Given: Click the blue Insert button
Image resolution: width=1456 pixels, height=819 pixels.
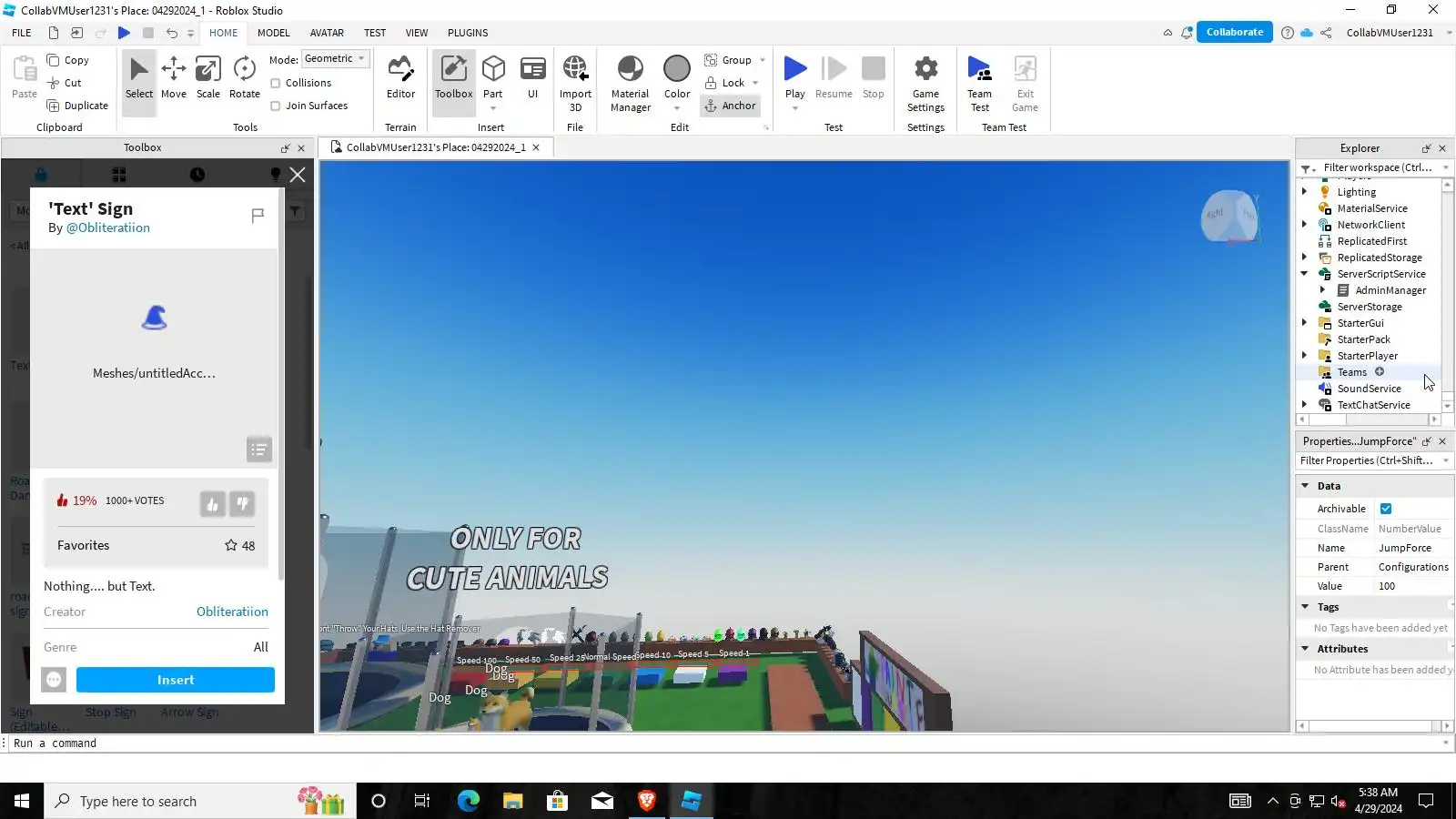Looking at the screenshot, I should (176, 680).
